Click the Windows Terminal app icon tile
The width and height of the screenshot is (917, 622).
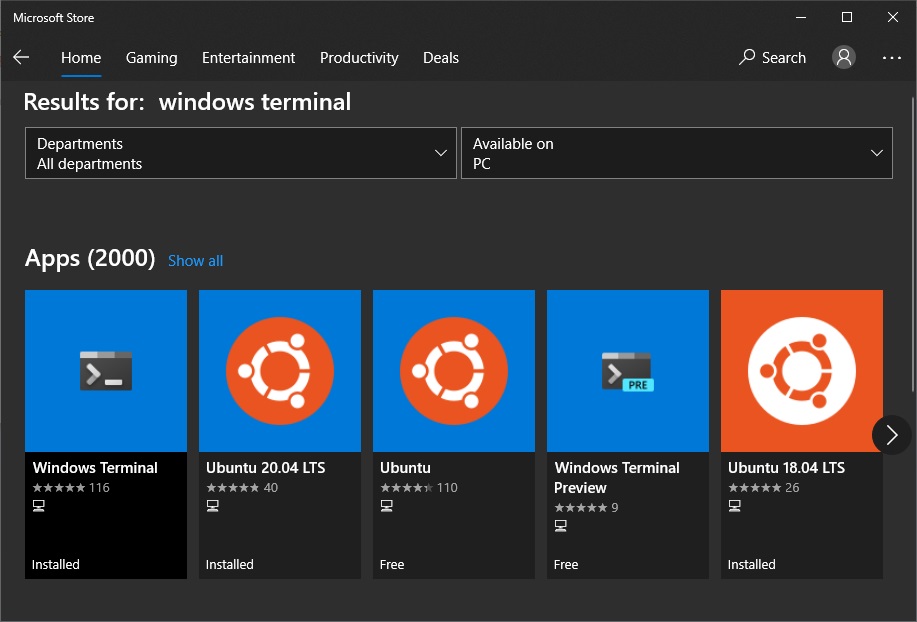[106, 371]
